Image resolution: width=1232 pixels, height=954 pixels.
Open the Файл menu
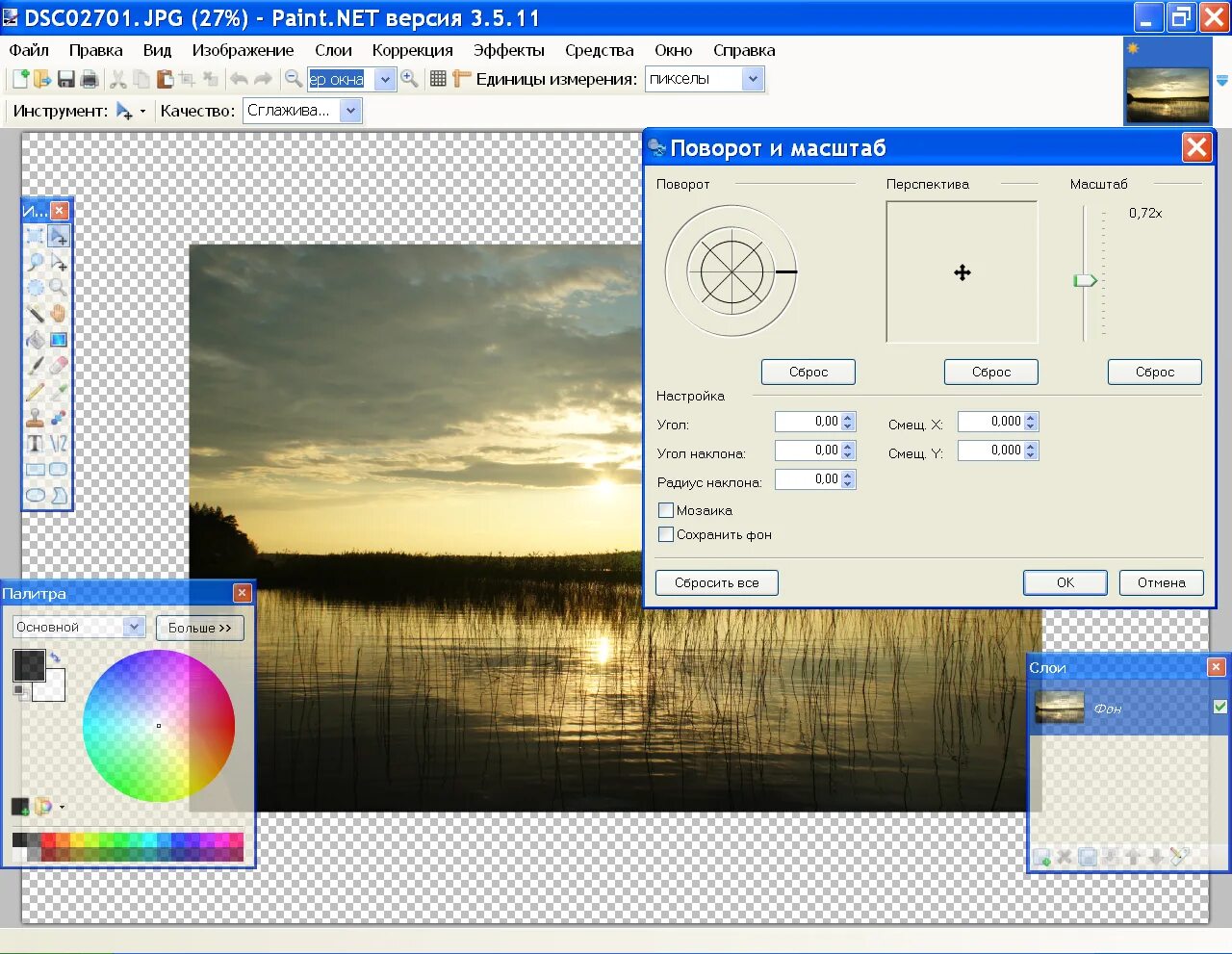29,50
